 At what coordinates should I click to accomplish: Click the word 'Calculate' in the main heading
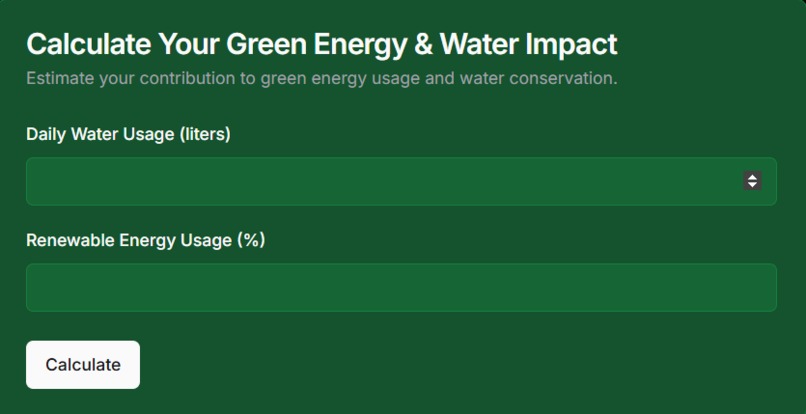pyautogui.click(x=89, y=44)
